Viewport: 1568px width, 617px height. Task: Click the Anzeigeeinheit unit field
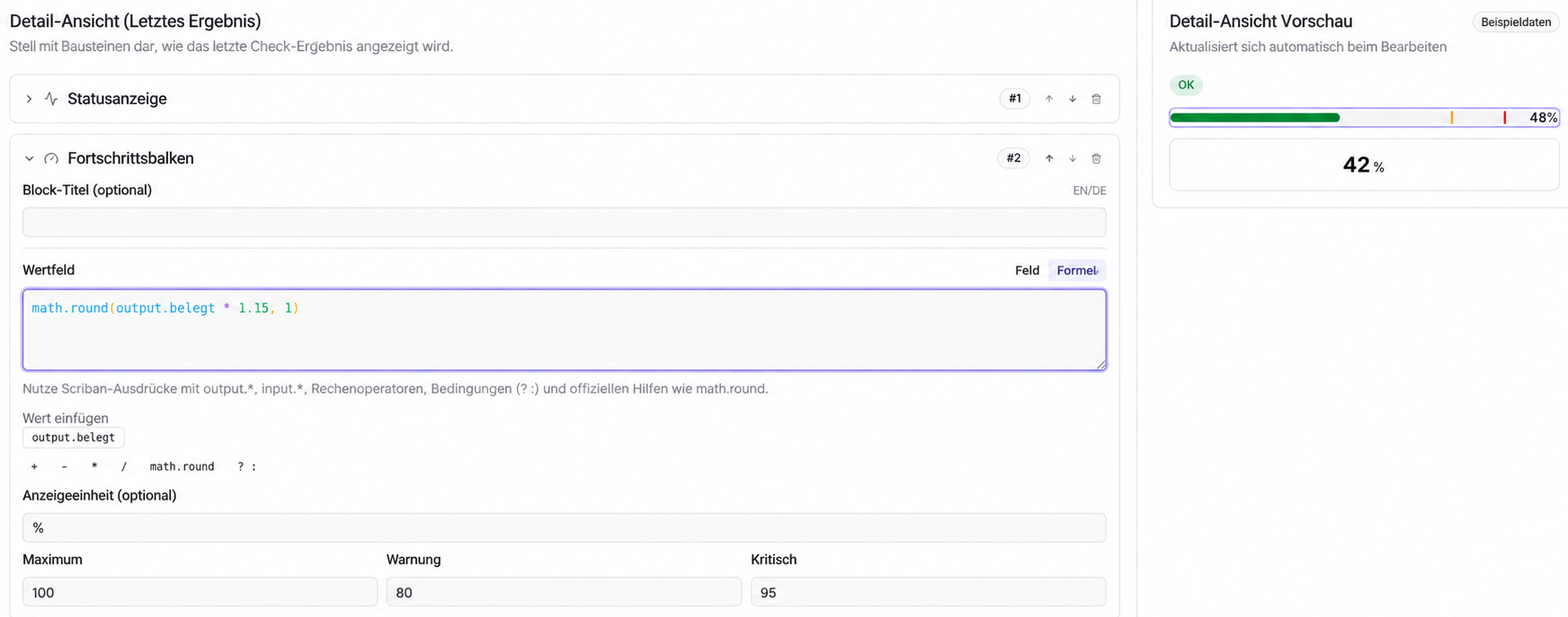pyautogui.click(x=564, y=528)
